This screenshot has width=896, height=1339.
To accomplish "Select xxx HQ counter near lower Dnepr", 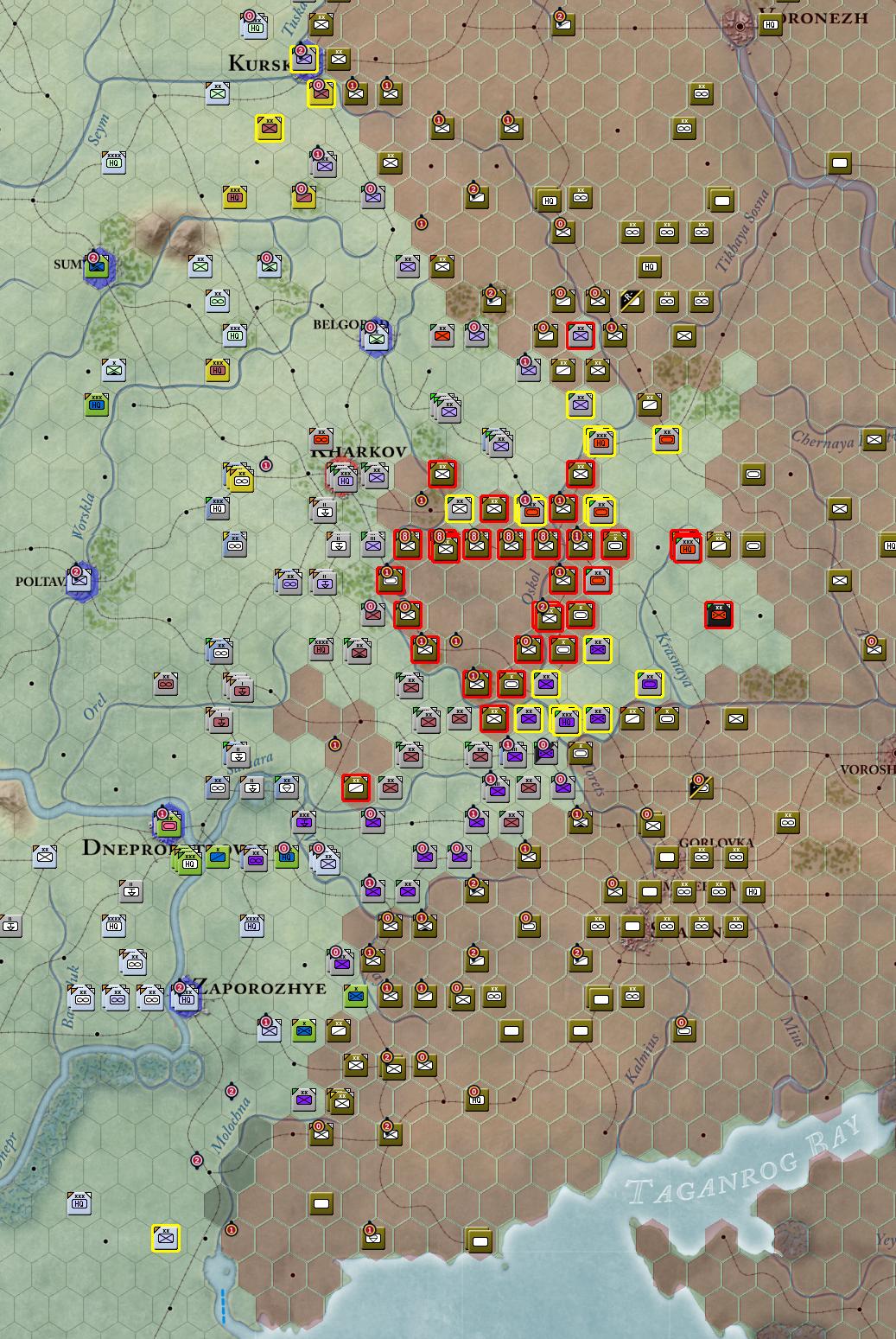I will 79,1202.
